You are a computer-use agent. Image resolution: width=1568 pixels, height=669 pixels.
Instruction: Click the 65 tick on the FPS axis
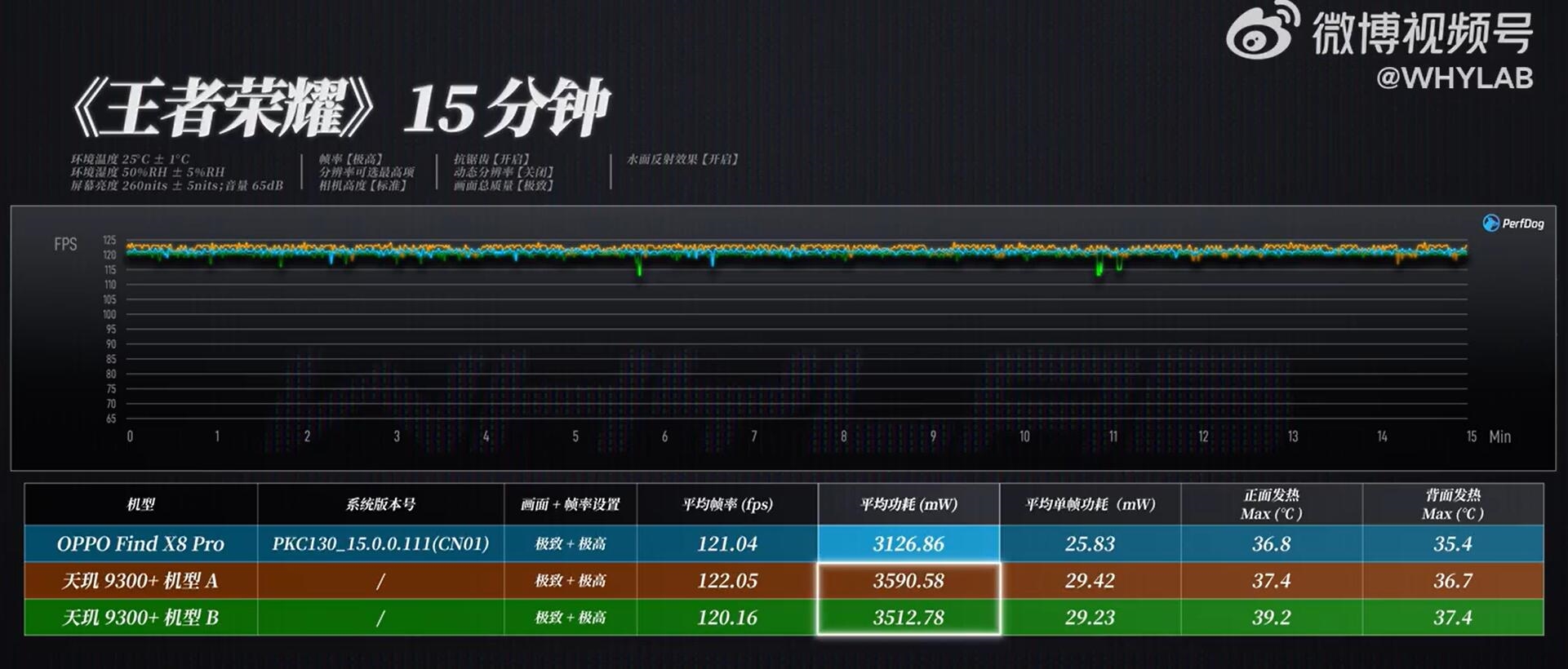pos(110,419)
